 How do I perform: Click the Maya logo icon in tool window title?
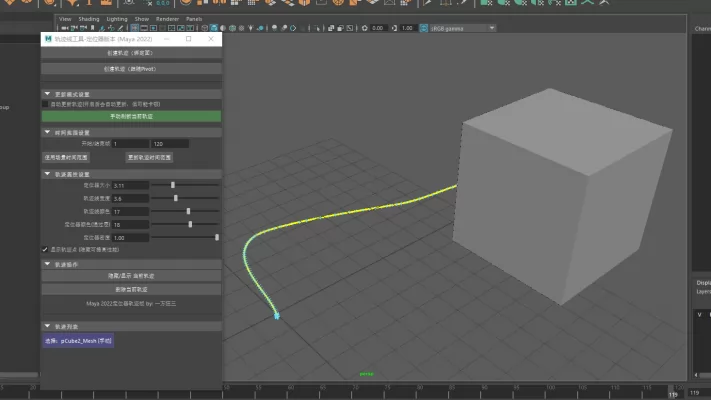[48, 39]
